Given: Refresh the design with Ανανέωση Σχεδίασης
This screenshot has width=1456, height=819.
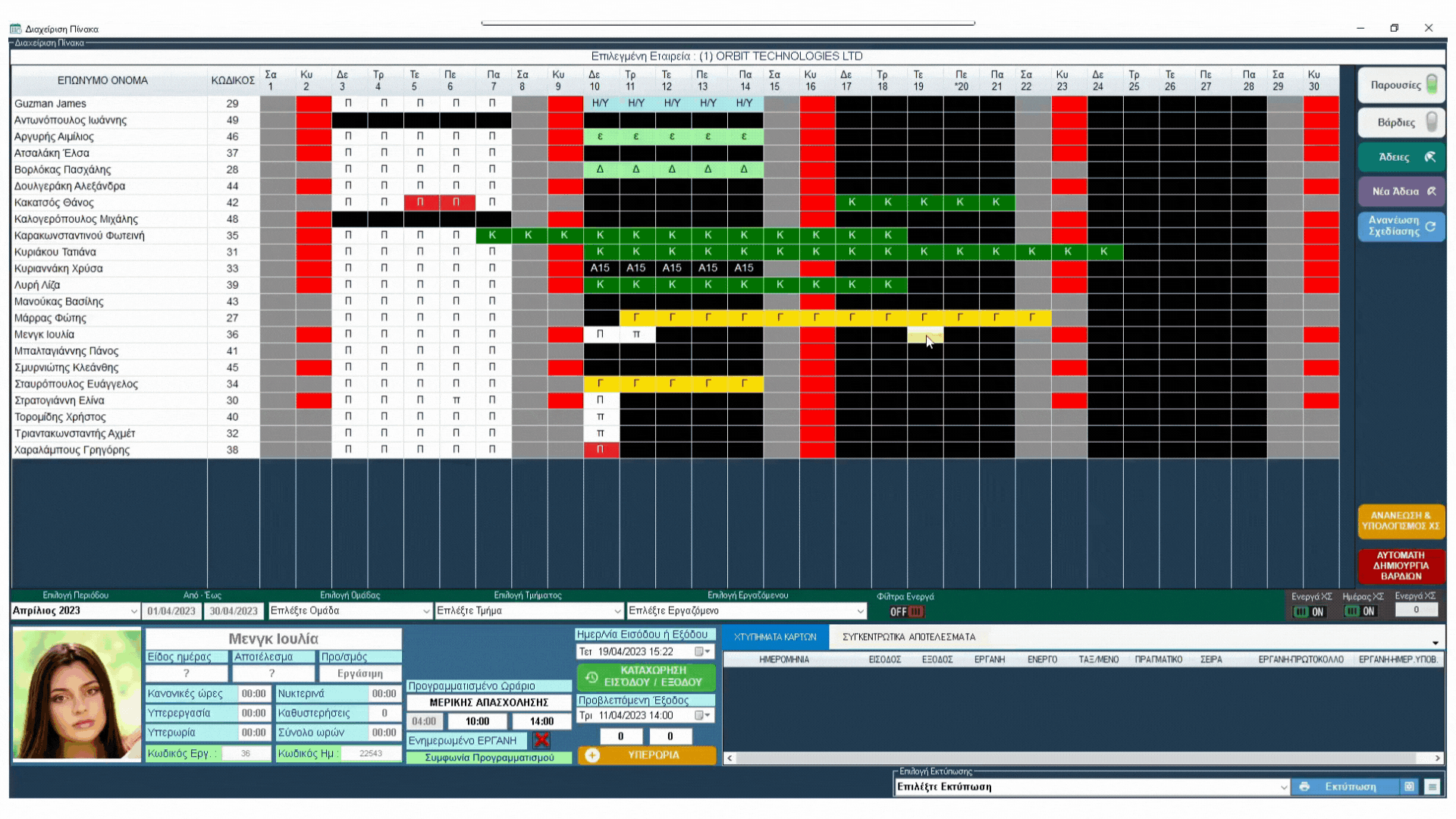Looking at the screenshot, I should (1400, 226).
